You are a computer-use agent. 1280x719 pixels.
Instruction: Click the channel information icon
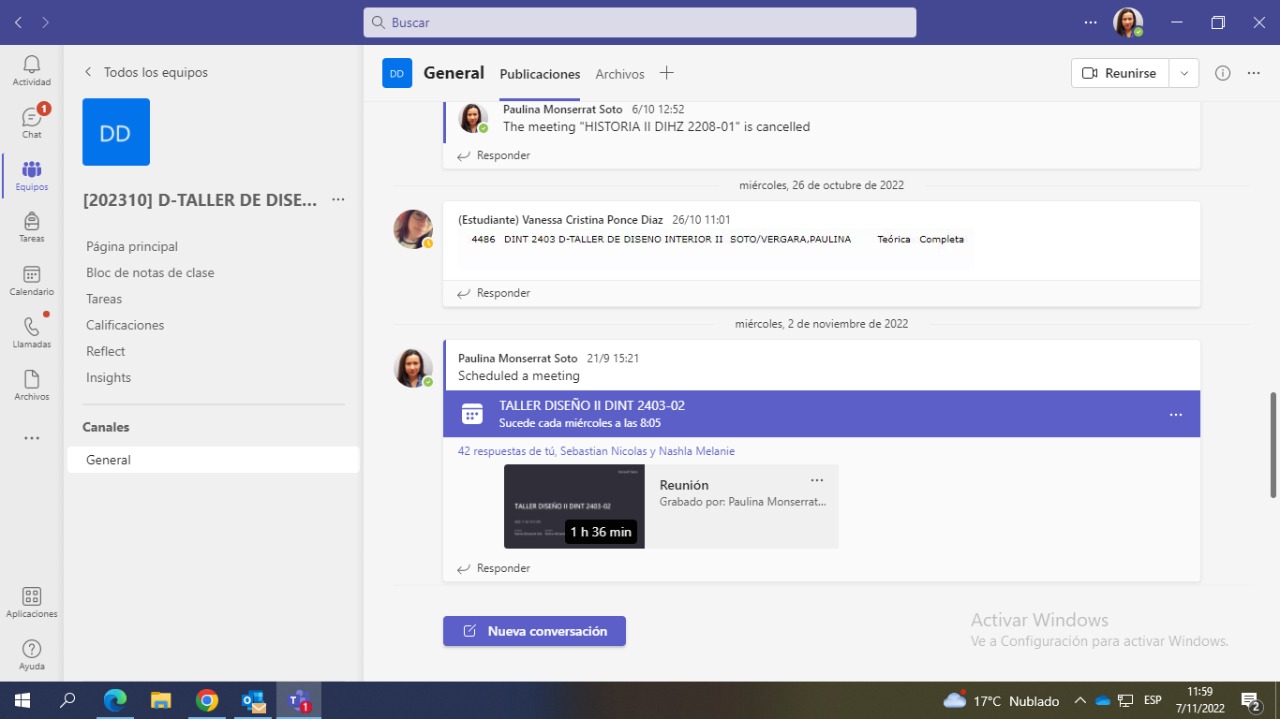[x=1222, y=73]
